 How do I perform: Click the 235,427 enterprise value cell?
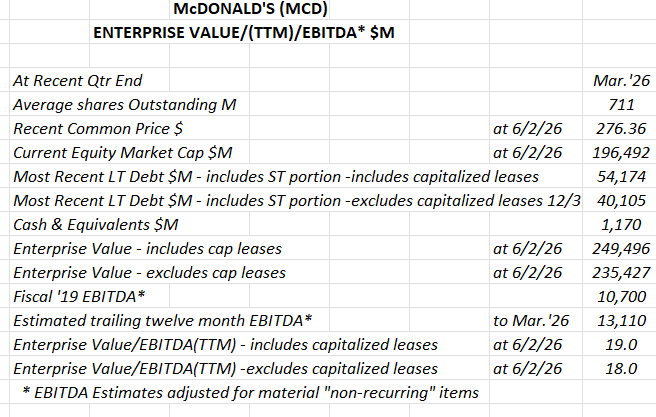pos(621,273)
